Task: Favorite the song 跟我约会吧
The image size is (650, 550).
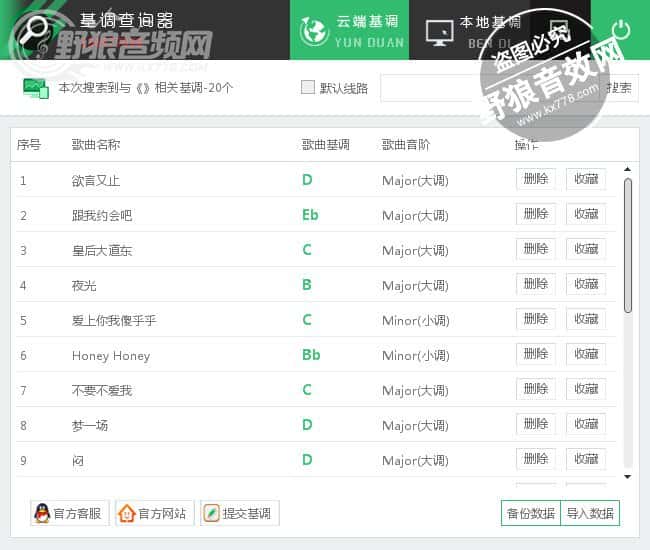Action: 586,214
